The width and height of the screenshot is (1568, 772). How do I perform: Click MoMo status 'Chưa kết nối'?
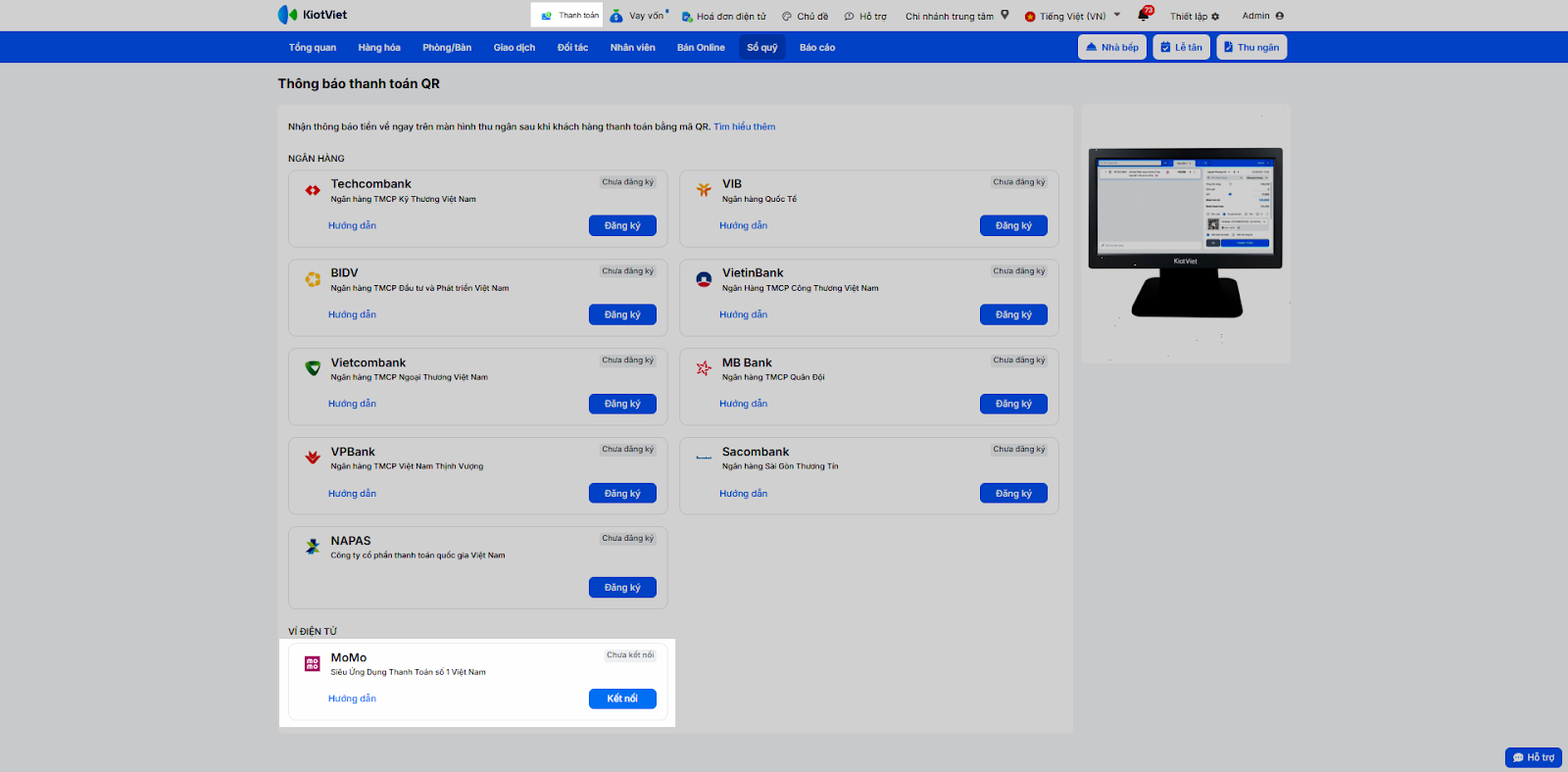(630, 655)
